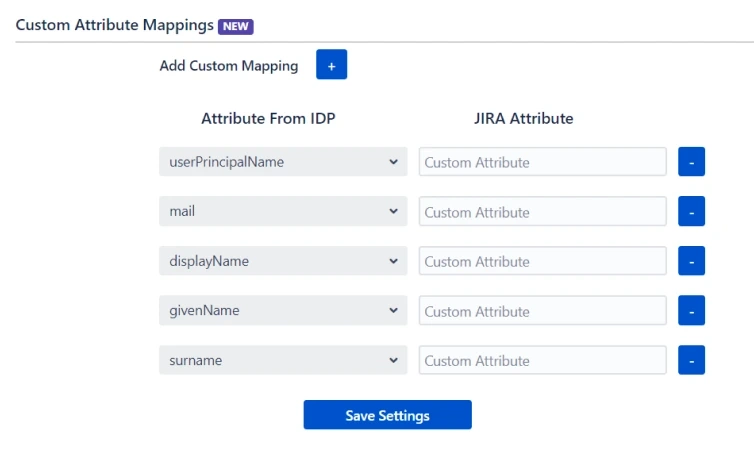Click the Custom Attribute field for mail

tap(542, 211)
